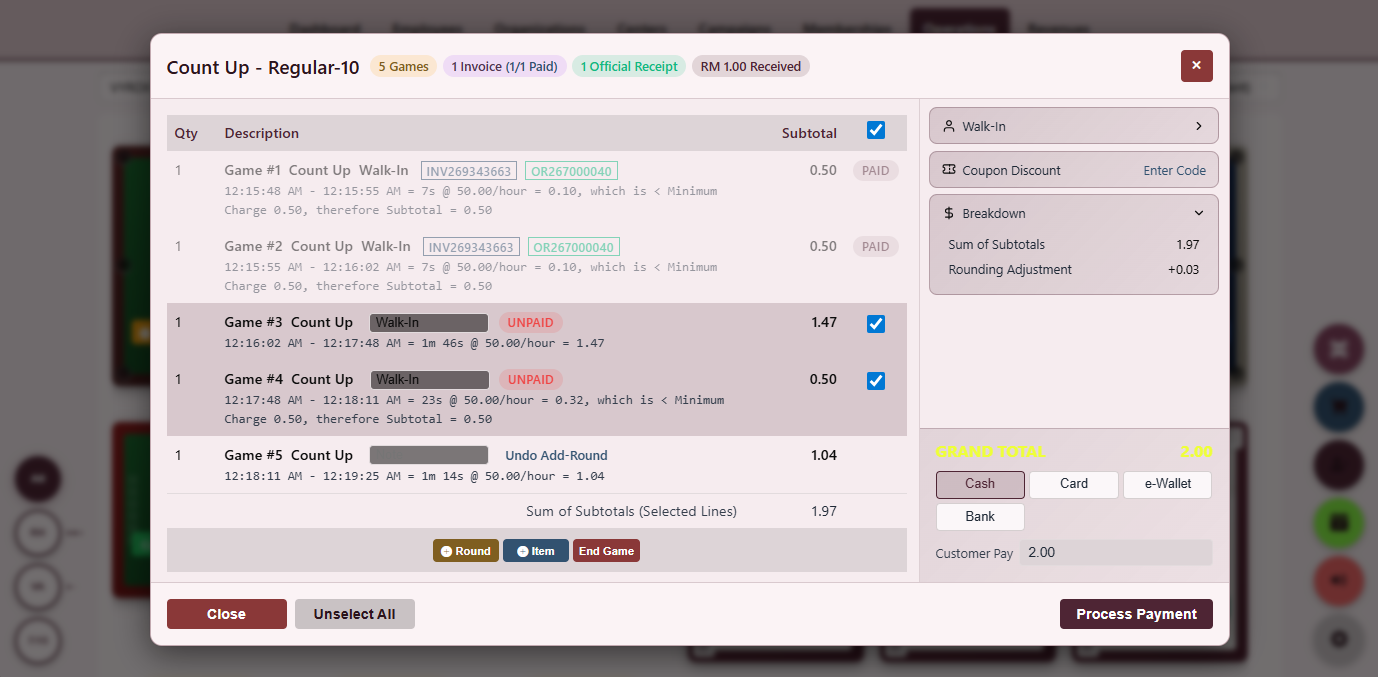Viewport: 1378px width, 677px height.
Task: Select the e-Wallet payment method
Action: [1168, 484]
